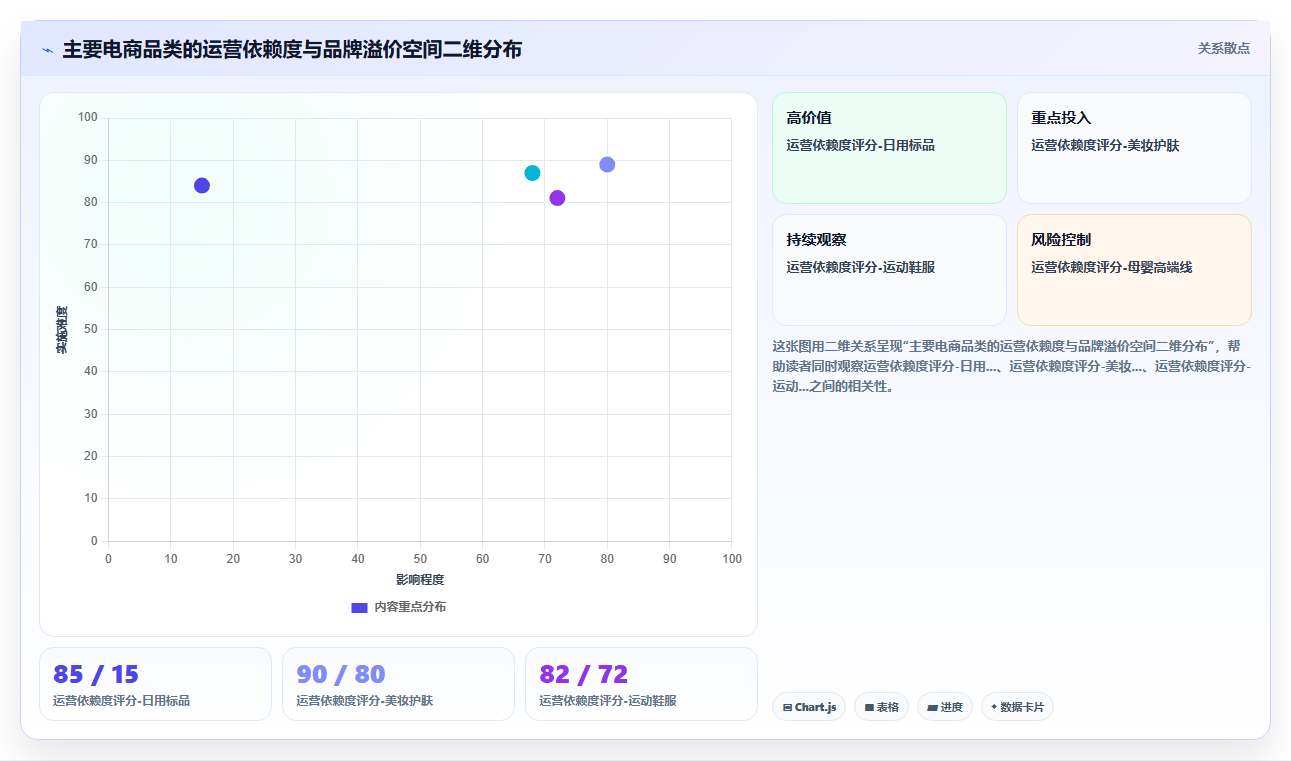Click the icon in the 表格 chip
Image resolution: width=1291 pixels, height=761 pixels.
[x=870, y=707]
